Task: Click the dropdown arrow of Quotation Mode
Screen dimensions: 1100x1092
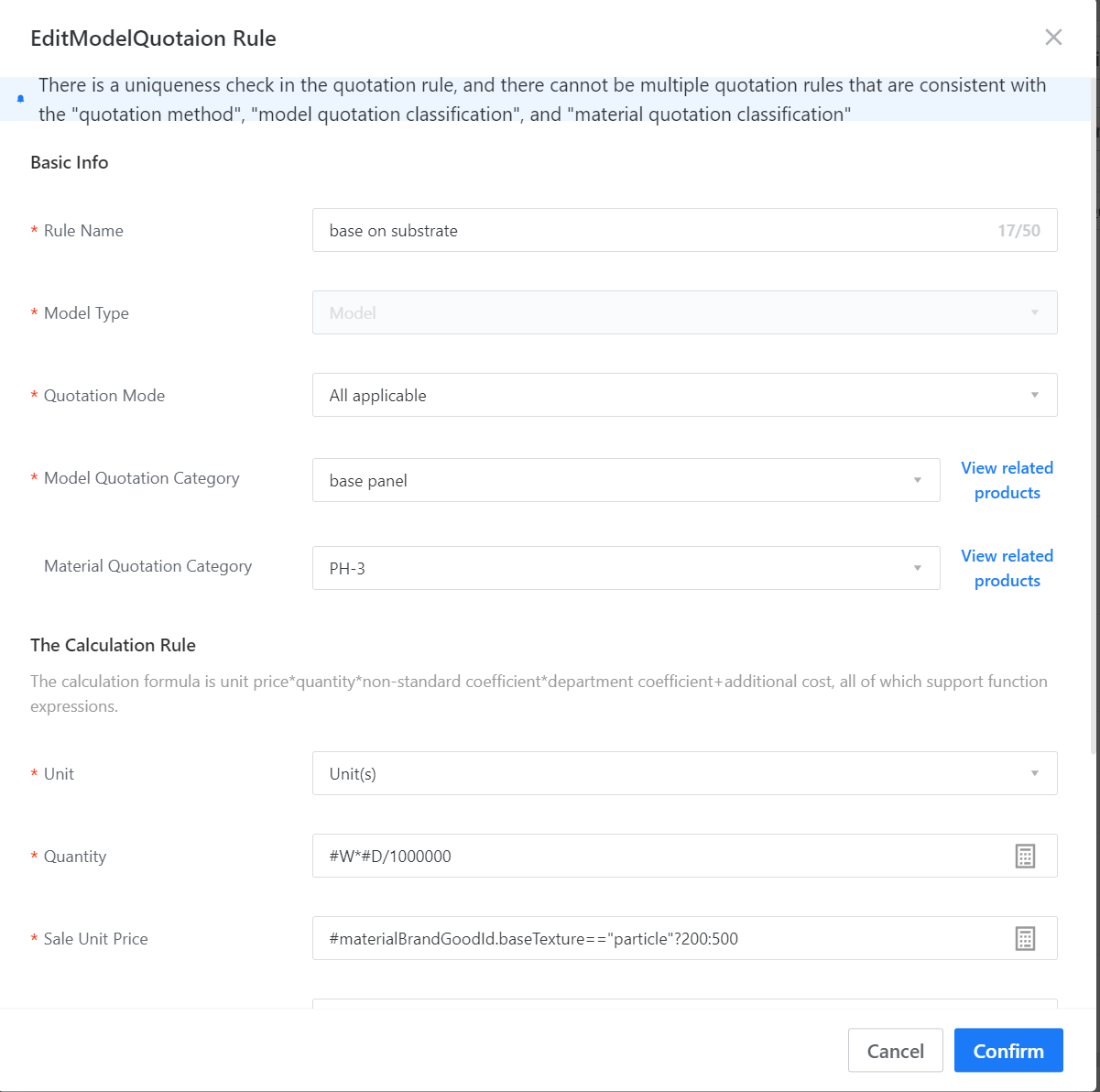Action: click(x=1035, y=395)
